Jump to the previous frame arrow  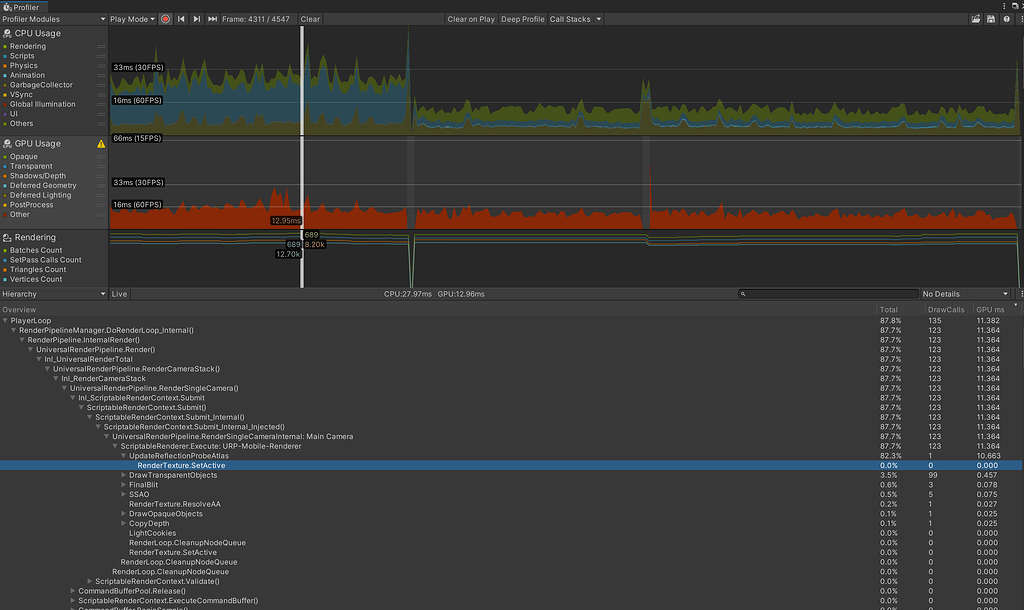coord(181,18)
